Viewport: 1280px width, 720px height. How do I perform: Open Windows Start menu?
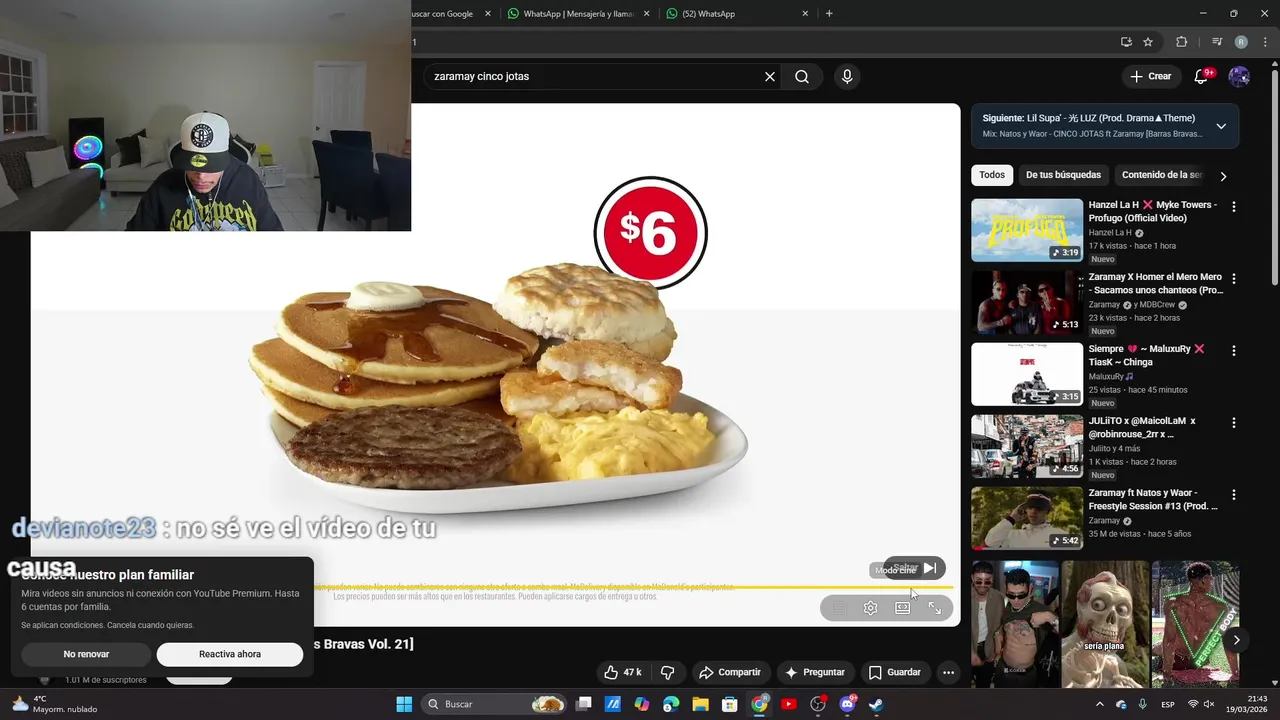[404, 704]
